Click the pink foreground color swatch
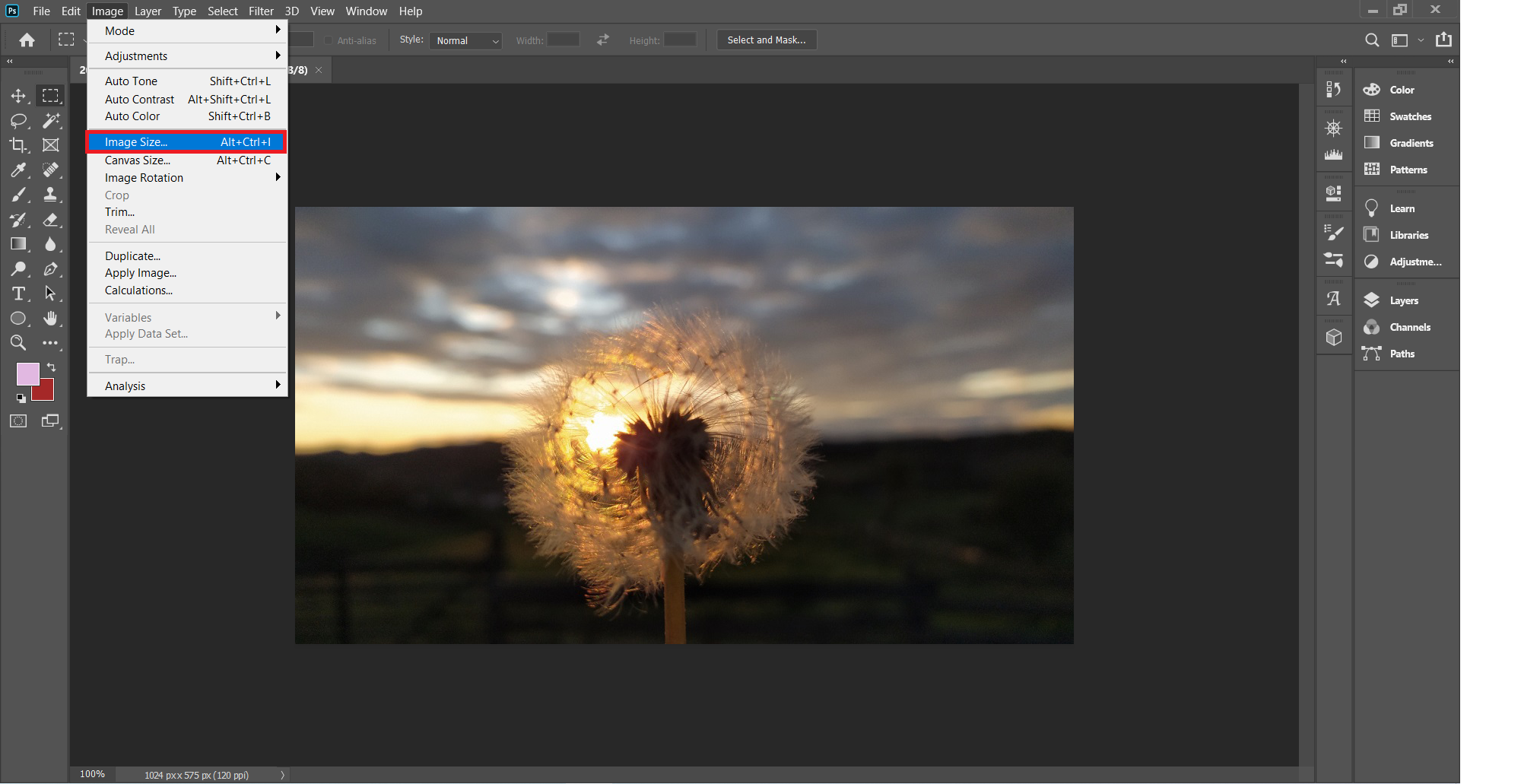Screen dimensions: 1521x784 coord(27,373)
